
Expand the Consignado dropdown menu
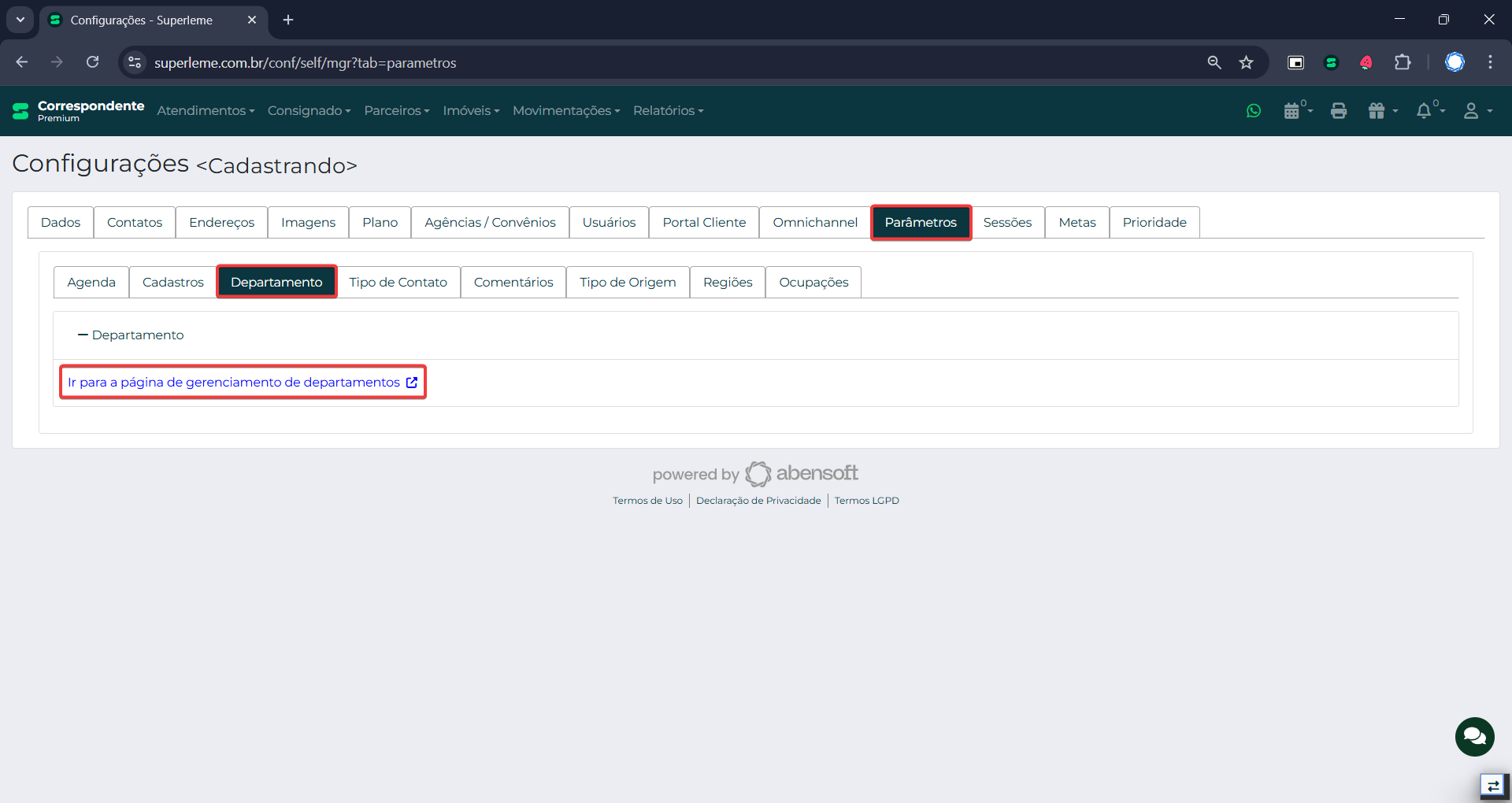[x=309, y=111]
